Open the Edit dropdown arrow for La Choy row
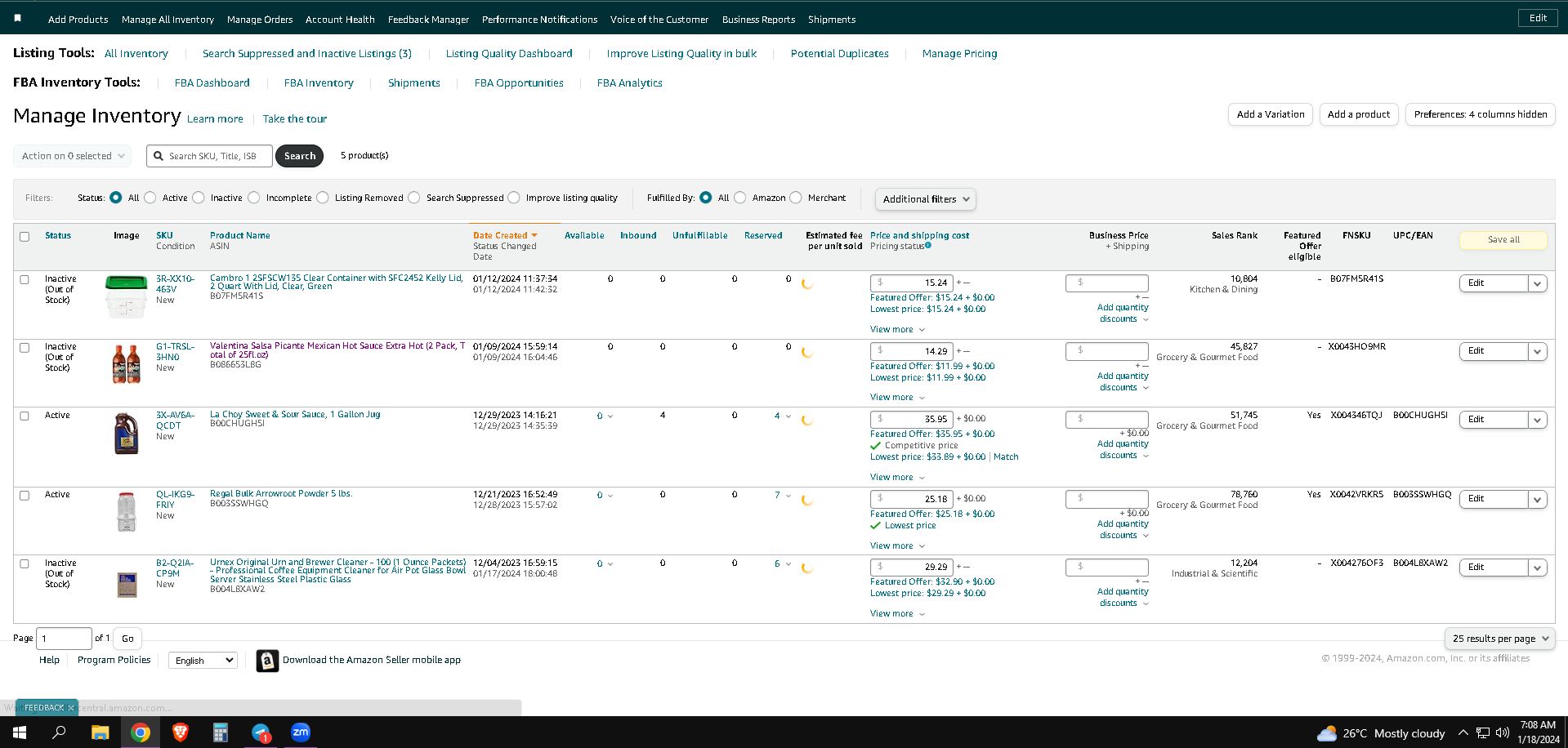 (1537, 420)
